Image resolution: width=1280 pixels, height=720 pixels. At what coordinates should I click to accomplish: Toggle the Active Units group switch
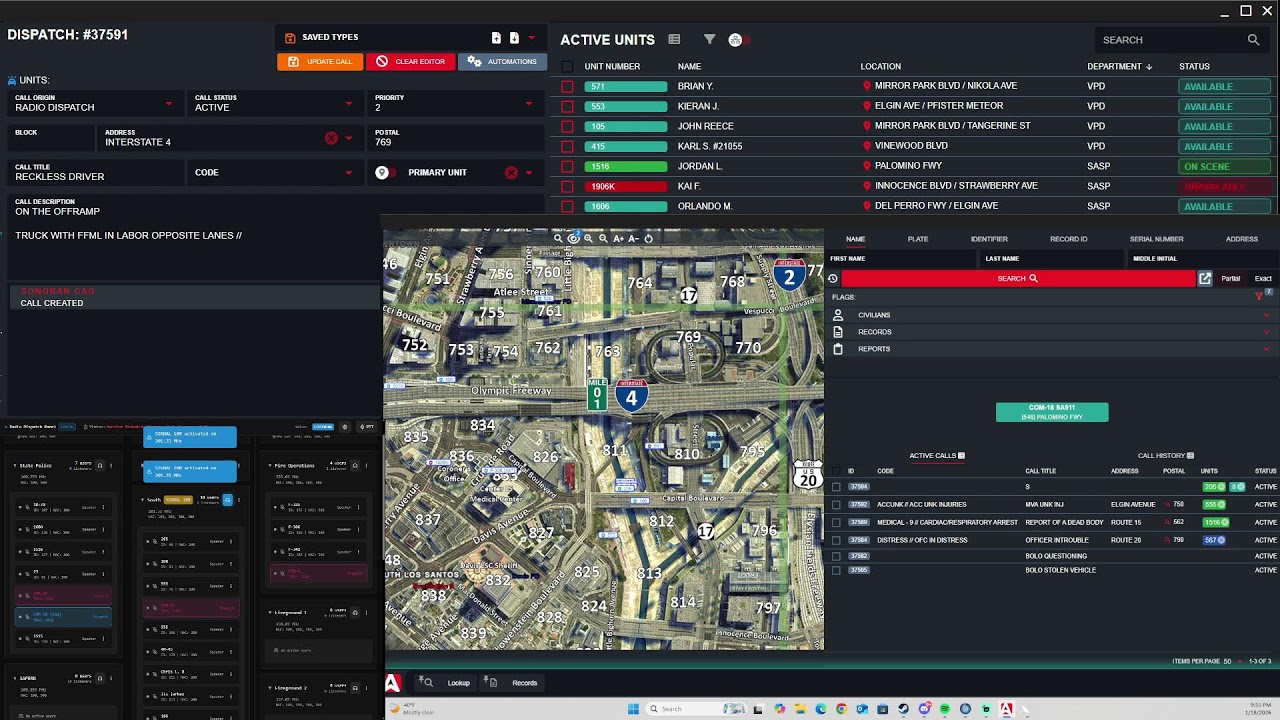pos(738,39)
